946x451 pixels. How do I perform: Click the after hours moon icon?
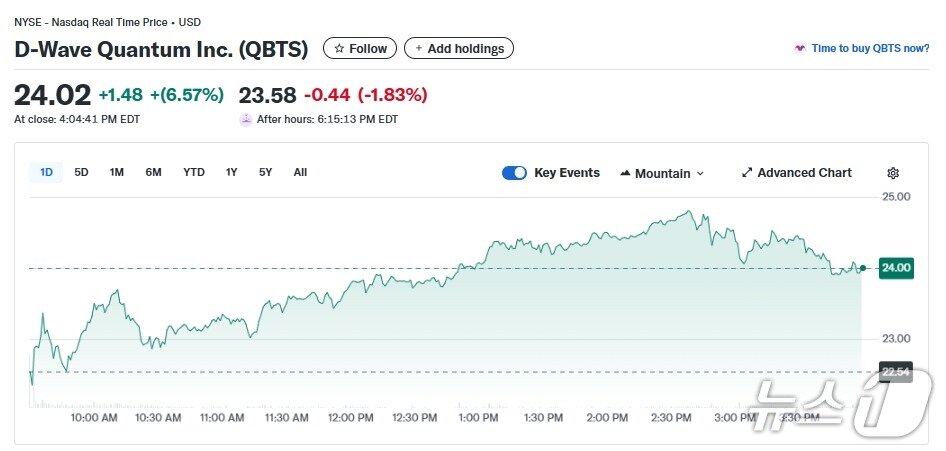pos(246,119)
